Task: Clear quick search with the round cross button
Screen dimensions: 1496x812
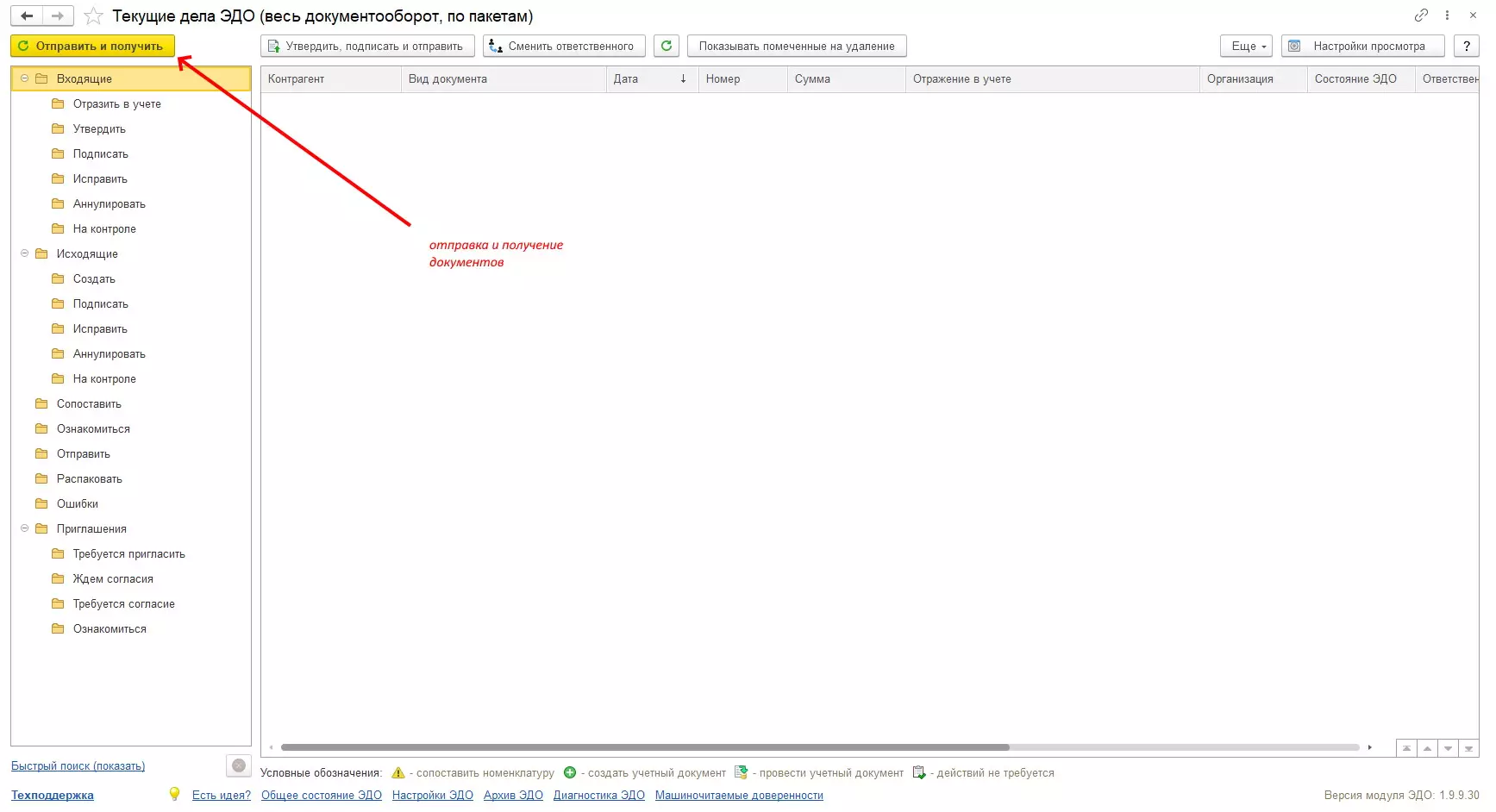Action: pos(239,765)
